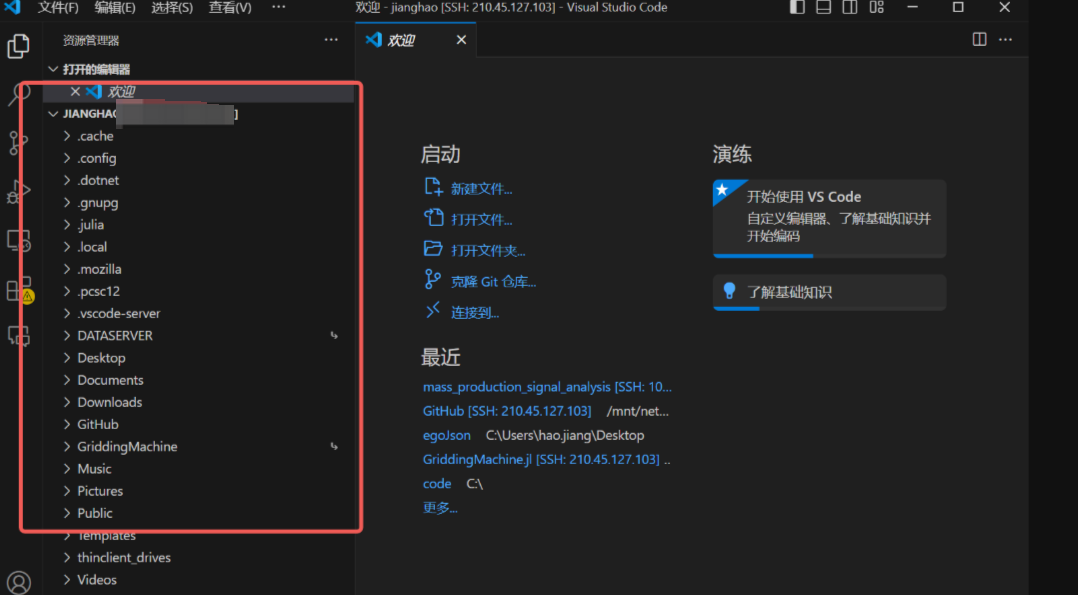
Task: Click 更多... link under recent
Action: (440, 508)
